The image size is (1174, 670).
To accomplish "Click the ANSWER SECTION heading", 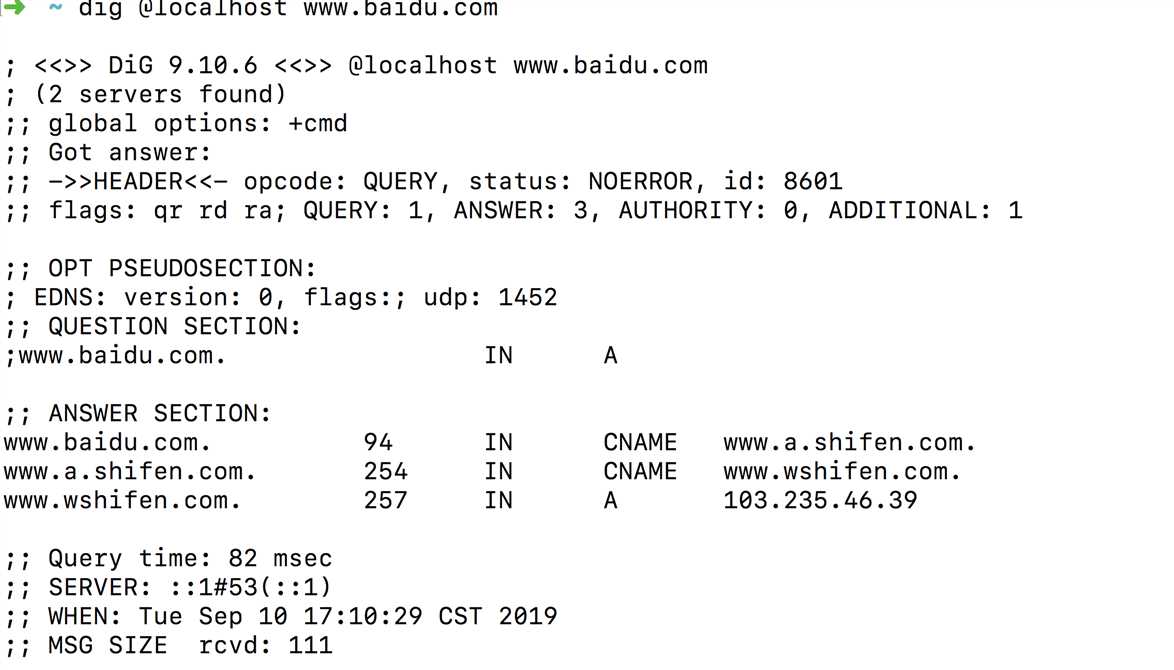I will pyautogui.click(x=160, y=414).
